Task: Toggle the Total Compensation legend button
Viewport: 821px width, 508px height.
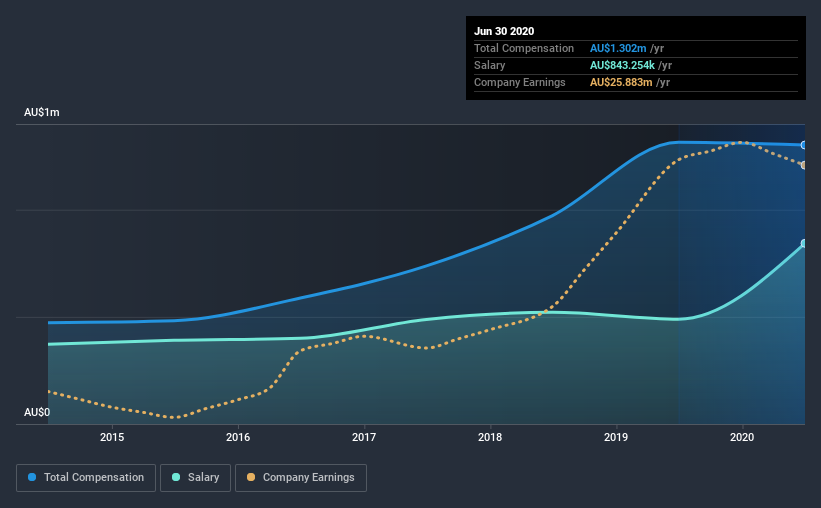Action: pyautogui.click(x=86, y=478)
